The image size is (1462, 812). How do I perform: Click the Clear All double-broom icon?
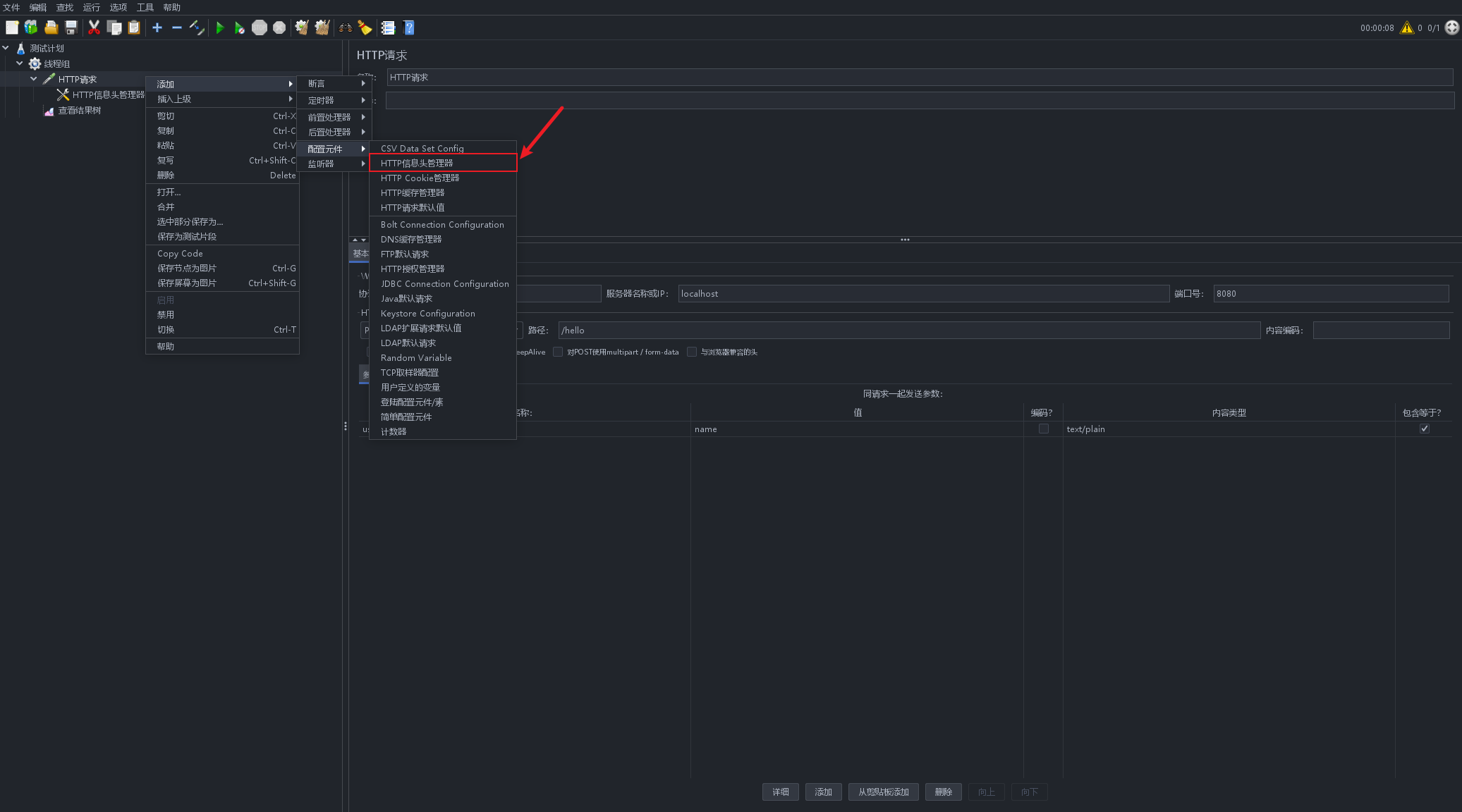tap(322, 27)
